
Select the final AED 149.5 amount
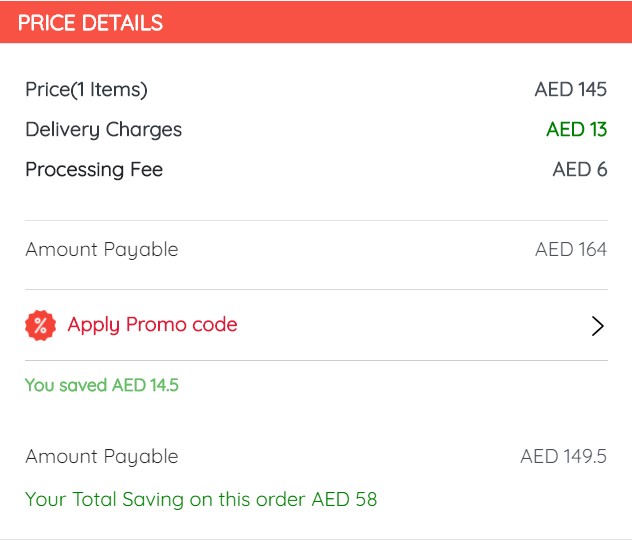coord(563,457)
